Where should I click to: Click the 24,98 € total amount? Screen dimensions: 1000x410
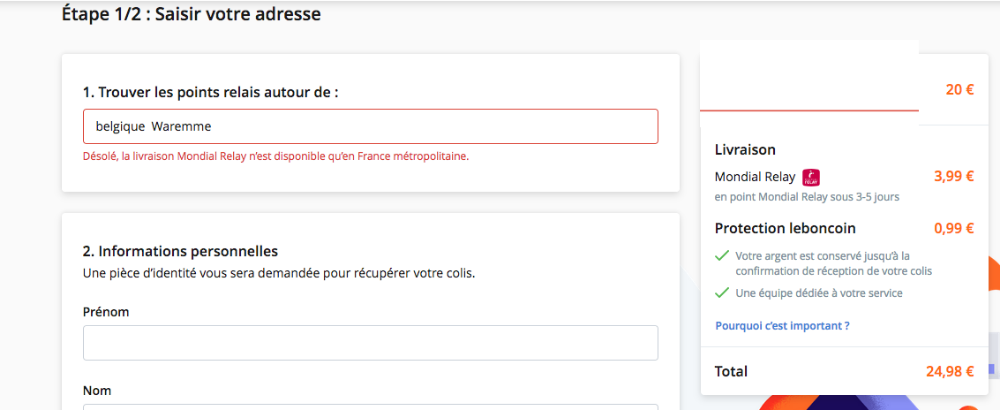coord(950,372)
